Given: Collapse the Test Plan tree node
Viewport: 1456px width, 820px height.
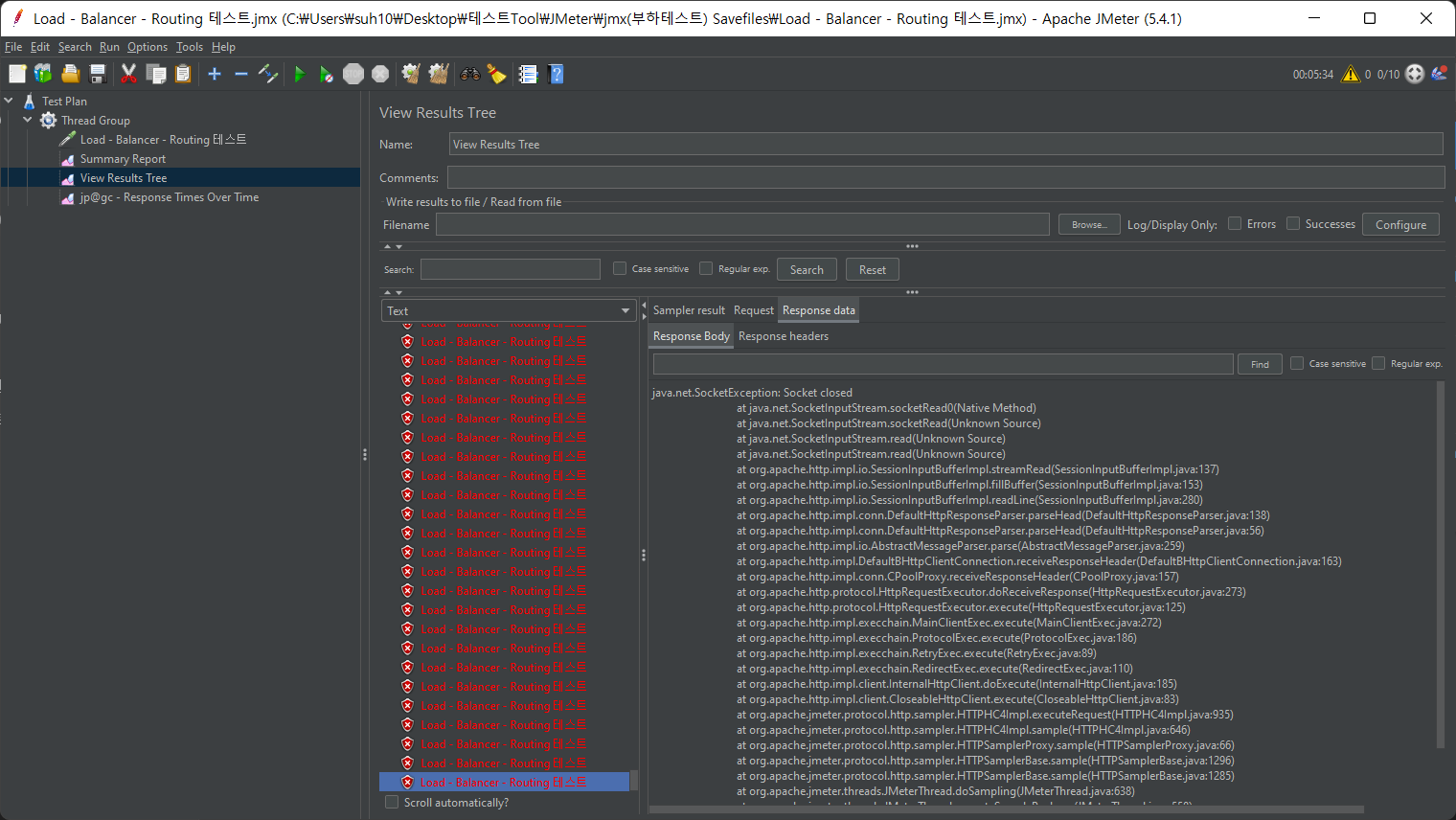Looking at the screenshot, I should (x=9, y=101).
